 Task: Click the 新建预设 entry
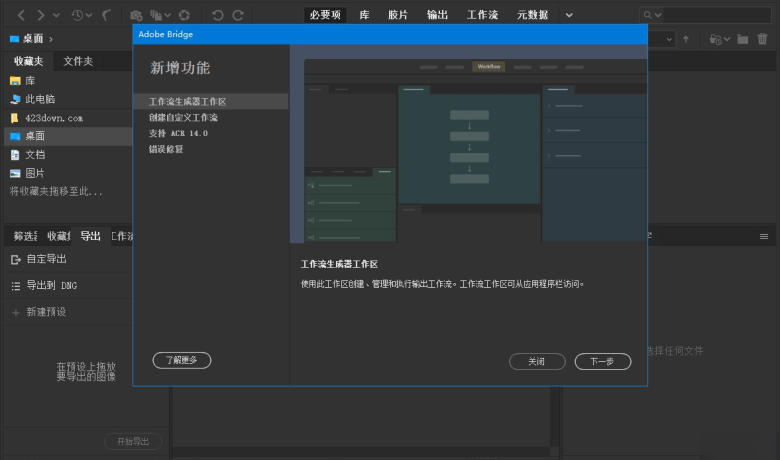[x=46, y=312]
